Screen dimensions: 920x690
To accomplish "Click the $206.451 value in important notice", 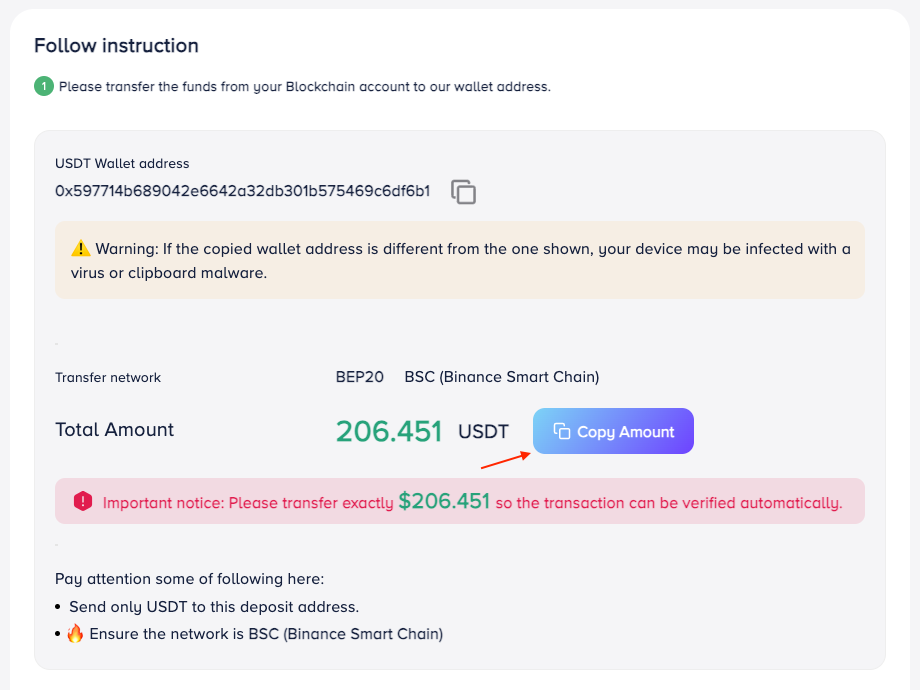I will coord(444,502).
